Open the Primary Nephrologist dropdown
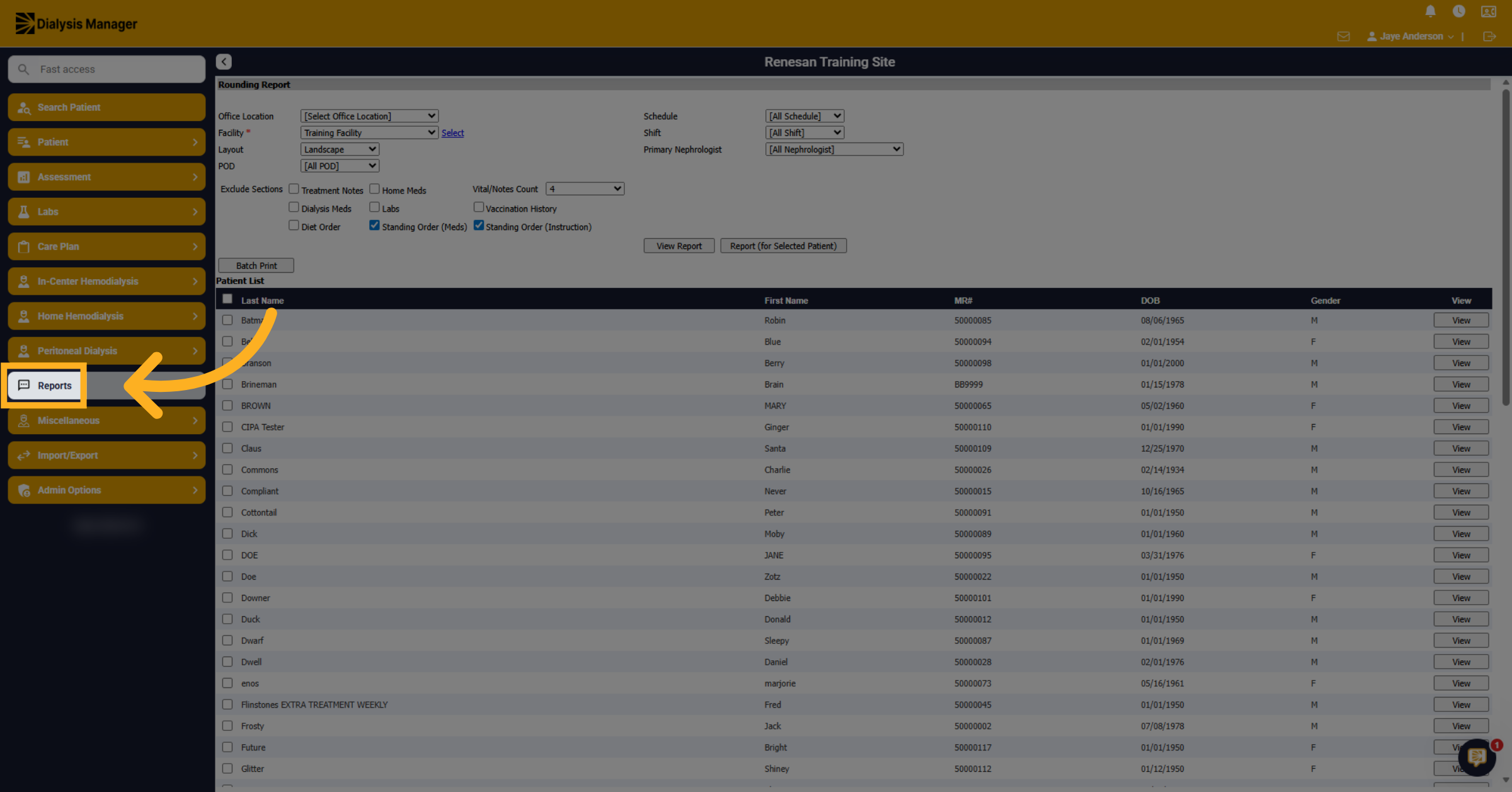 pyautogui.click(x=834, y=149)
